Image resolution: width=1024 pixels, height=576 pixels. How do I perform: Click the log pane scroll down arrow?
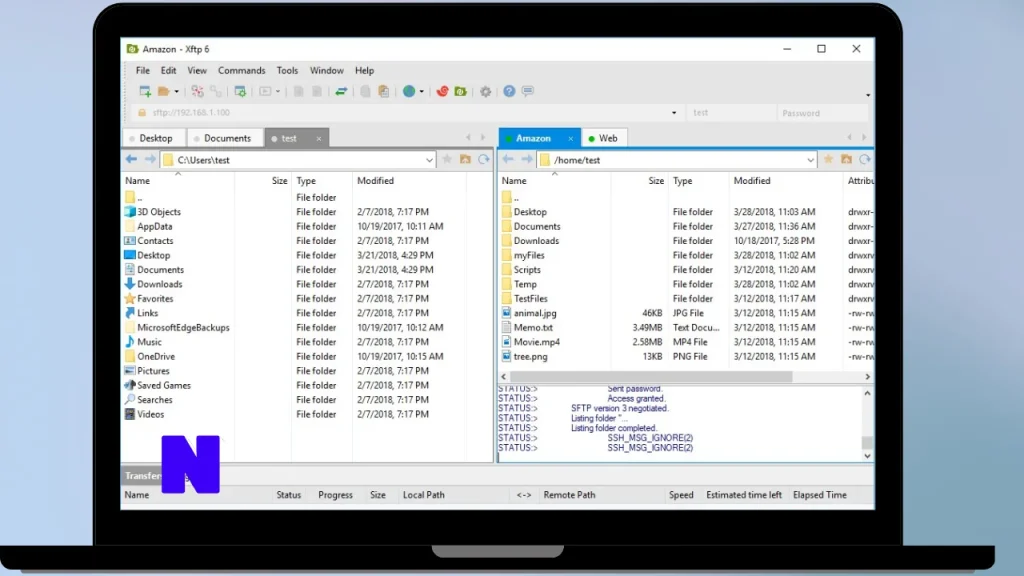point(867,456)
